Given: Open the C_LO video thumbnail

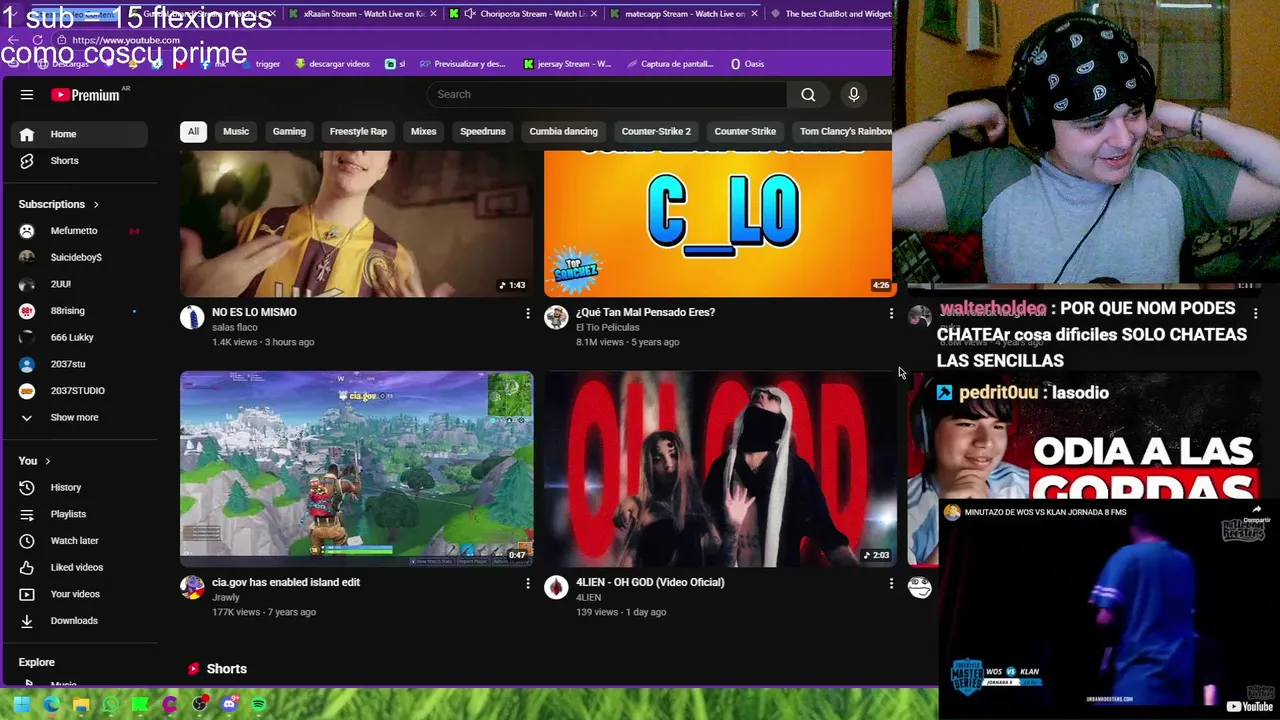Looking at the screenshot, I should pyautogui.click(x=719, y=224).
